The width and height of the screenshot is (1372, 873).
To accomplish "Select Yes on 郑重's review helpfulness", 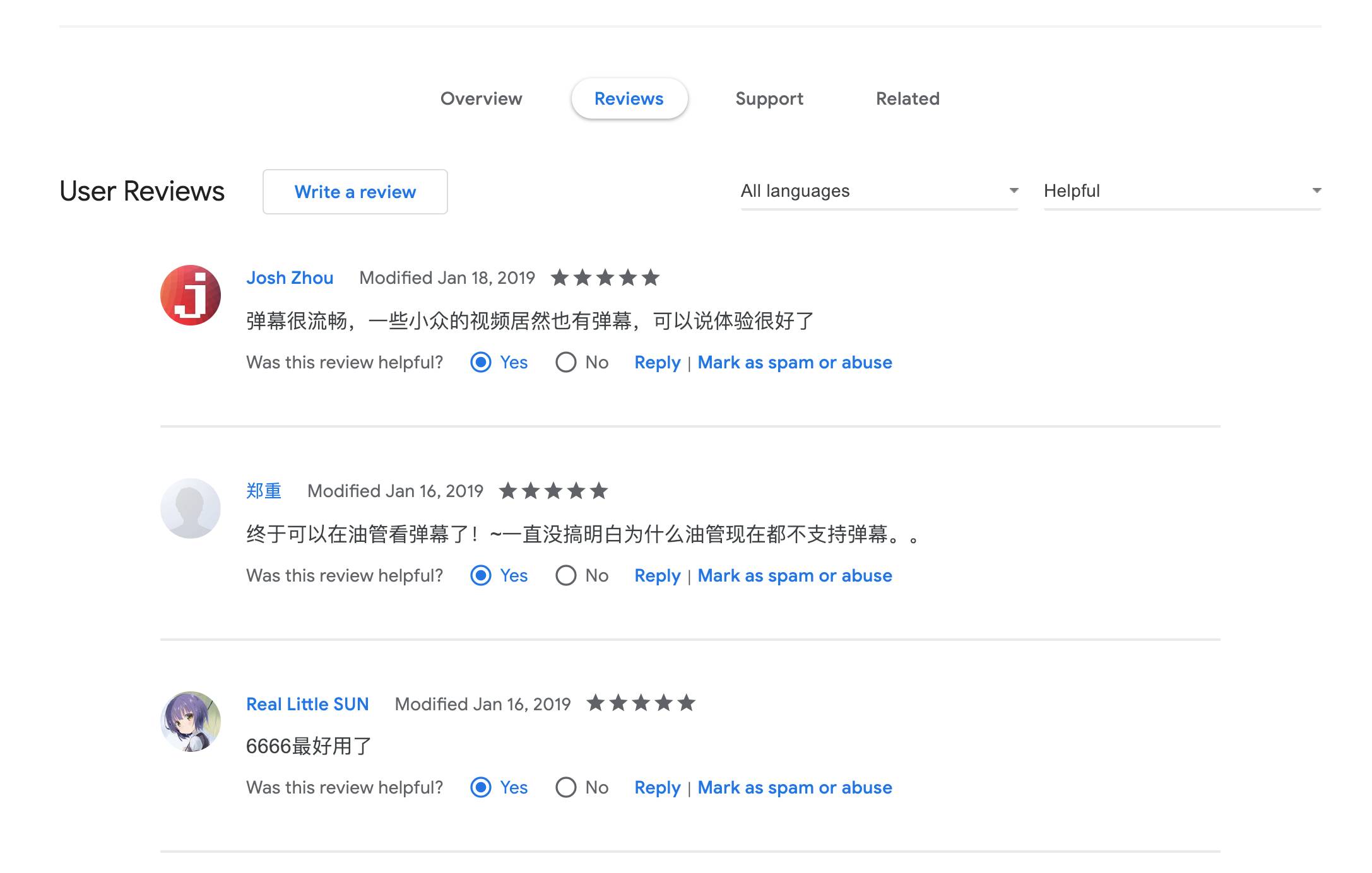I will [481, 575].
